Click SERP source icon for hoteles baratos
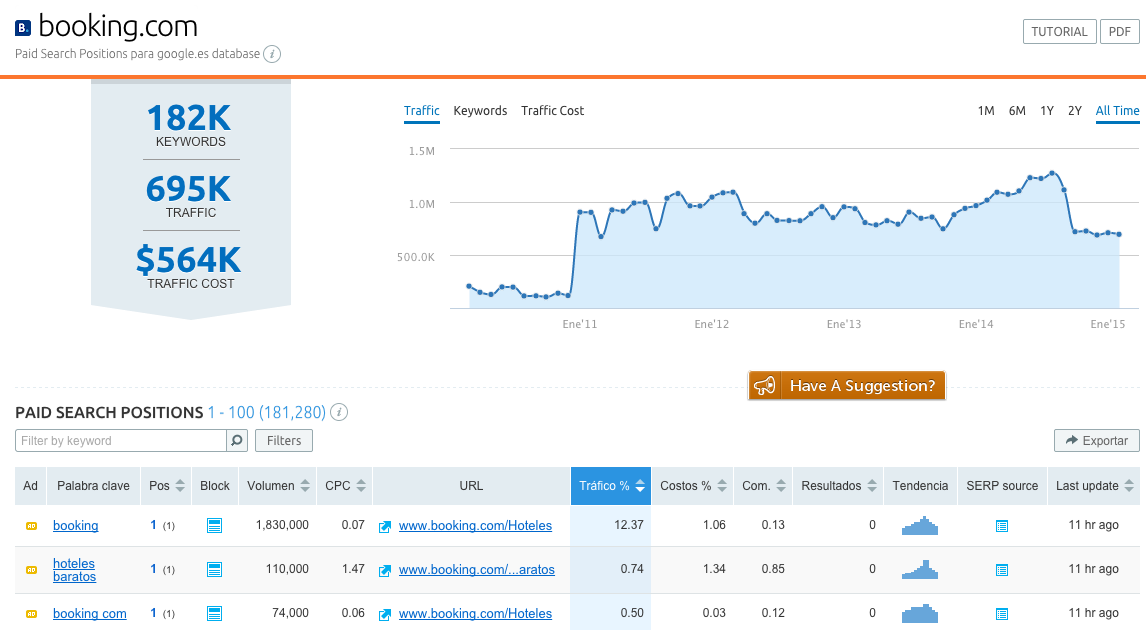Viewport: 1146px width, 630px height. click(1002, 570)
